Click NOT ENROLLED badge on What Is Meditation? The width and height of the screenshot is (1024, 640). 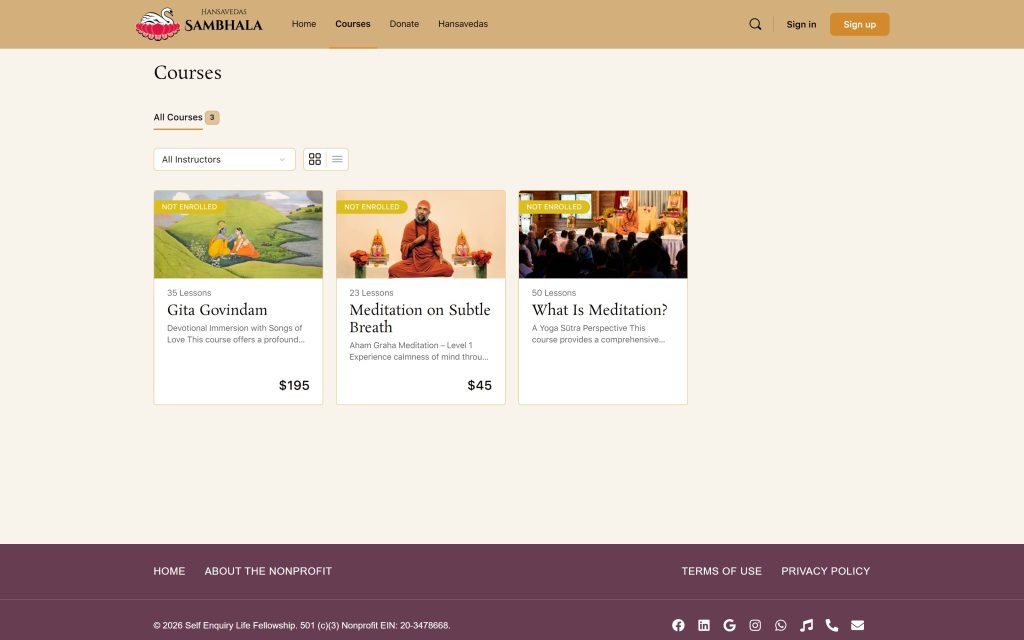(554, 207)
